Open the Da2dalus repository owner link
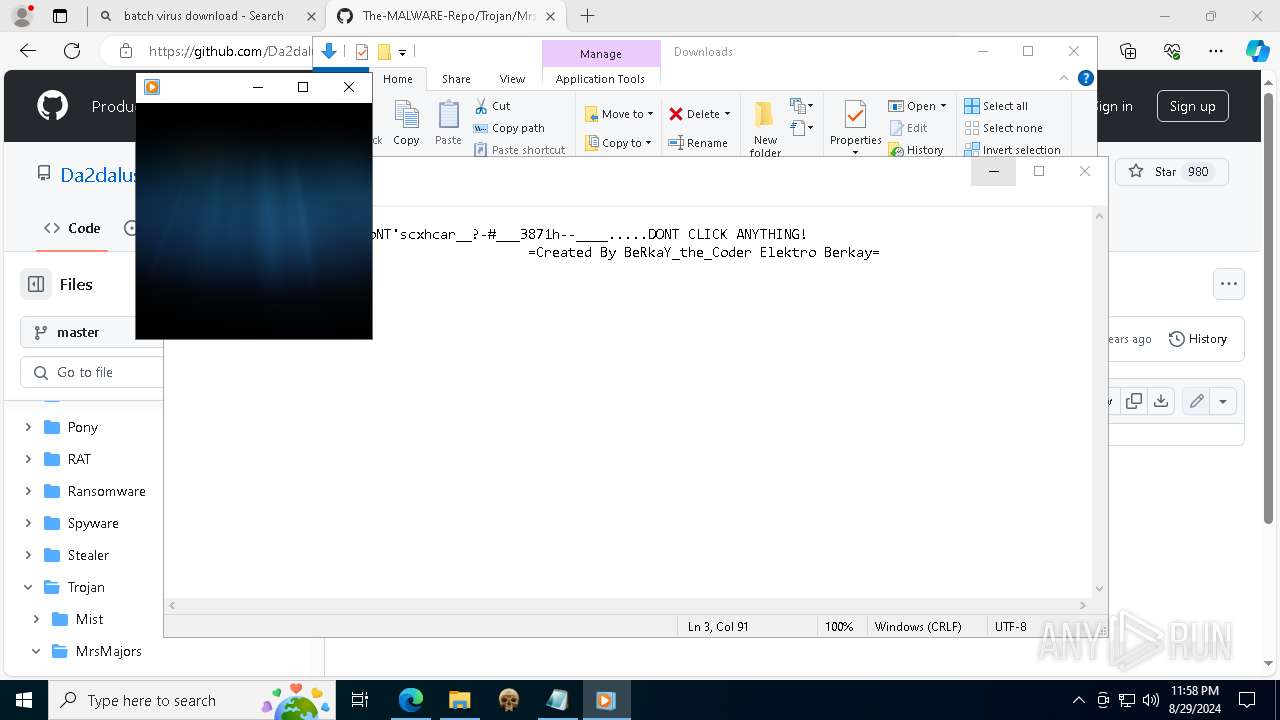 pyautogui.click(x=99, y=175)
